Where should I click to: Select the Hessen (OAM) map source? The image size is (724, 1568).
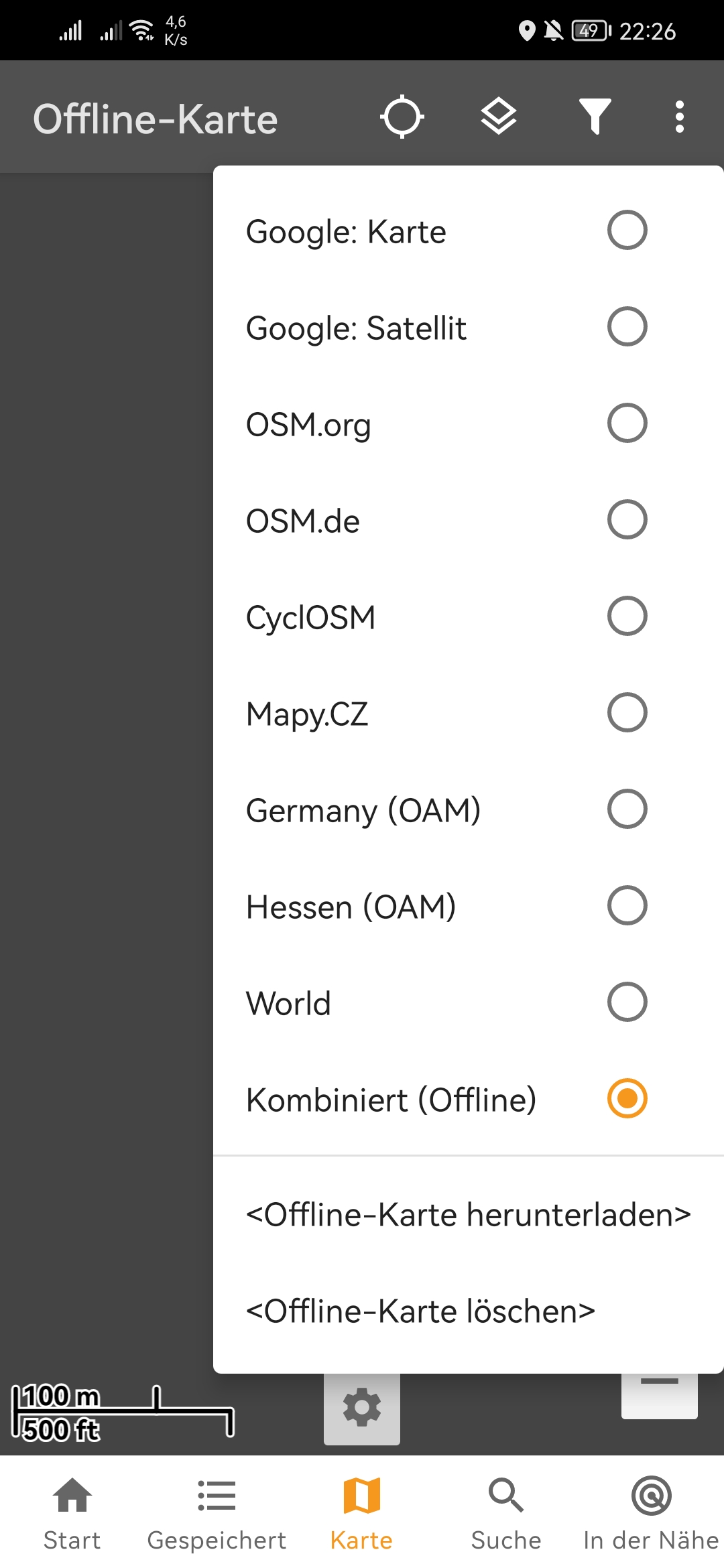pos(442,907)
